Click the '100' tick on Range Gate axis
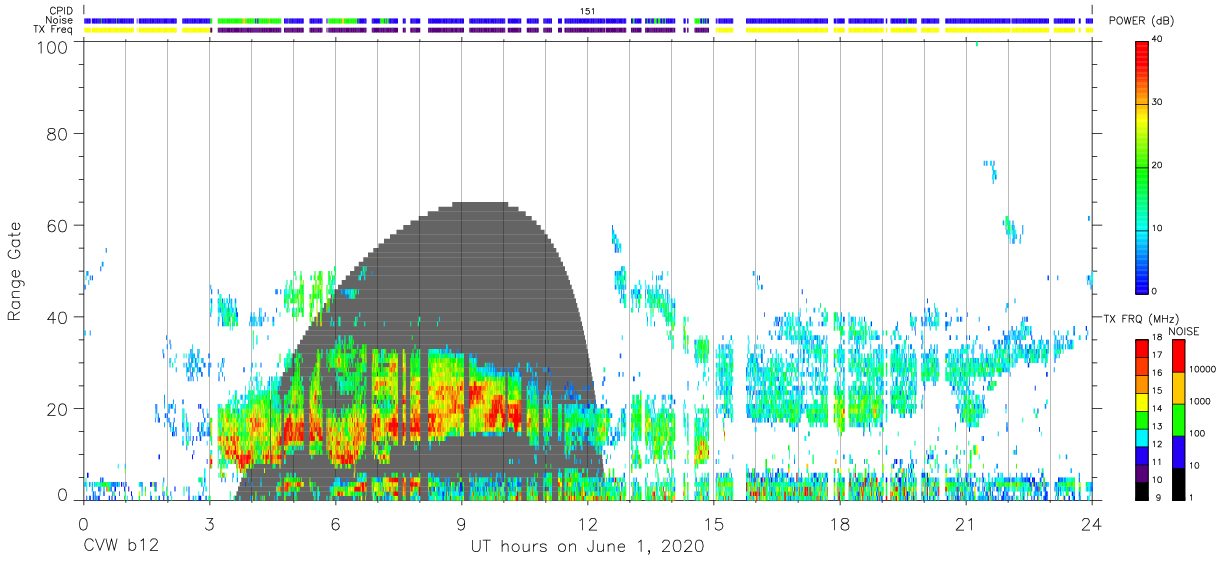 pos(51,47)
